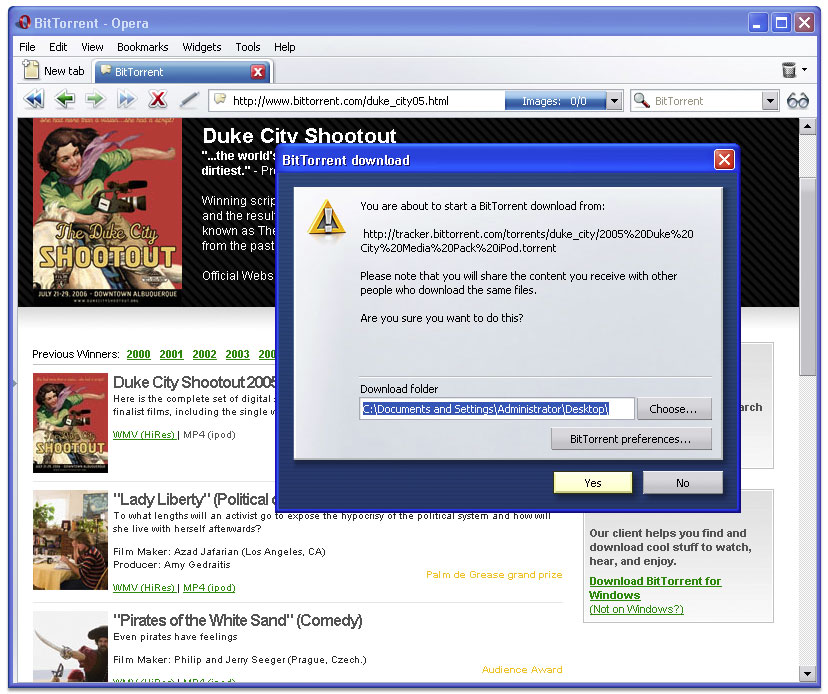Click the Choose... folder button
828x694 pixels.
click(x=674, y=409)
